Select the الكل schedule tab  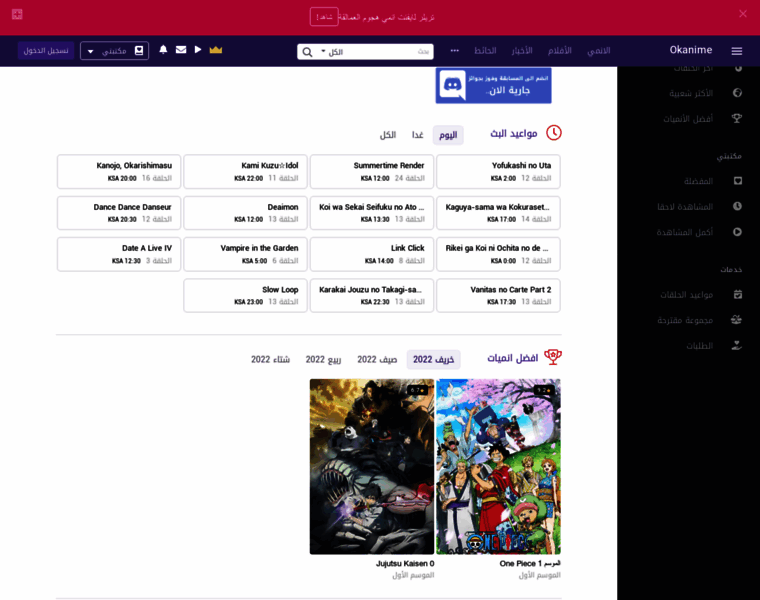pyautogui.click(x=387, y=135)
